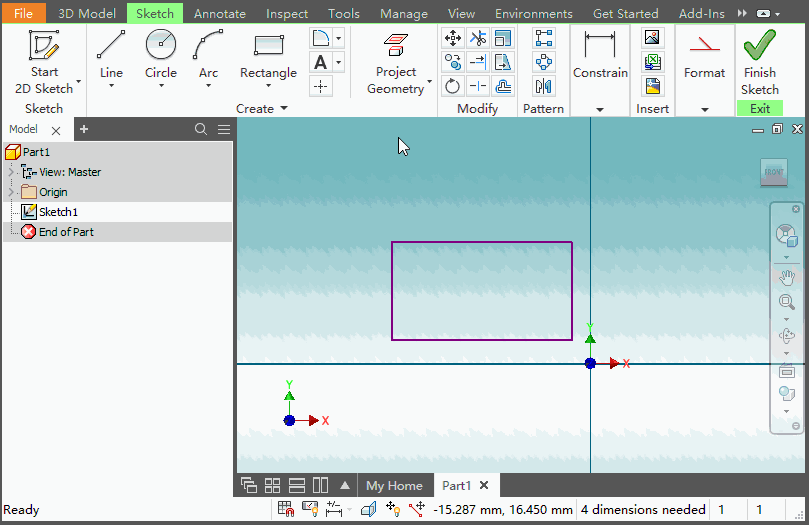Open the Full Navigation Wheel
This screenshot has width=809, height=525.
point(786,235)
